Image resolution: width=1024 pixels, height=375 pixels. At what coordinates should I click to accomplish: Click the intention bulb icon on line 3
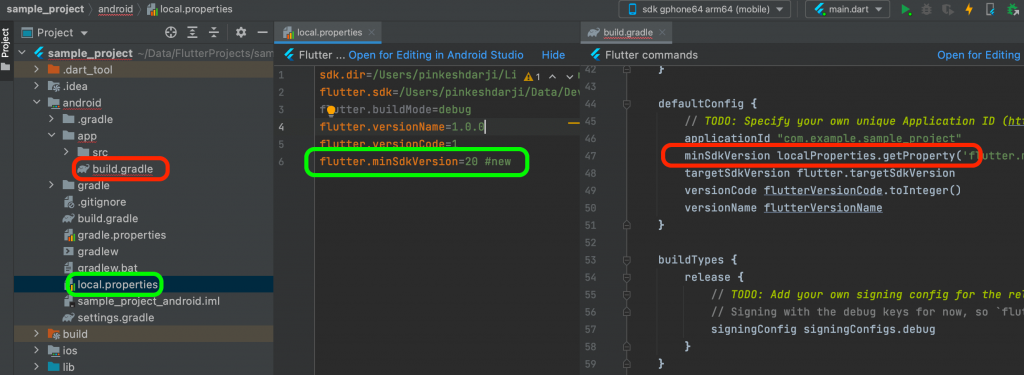click(331, 110)
